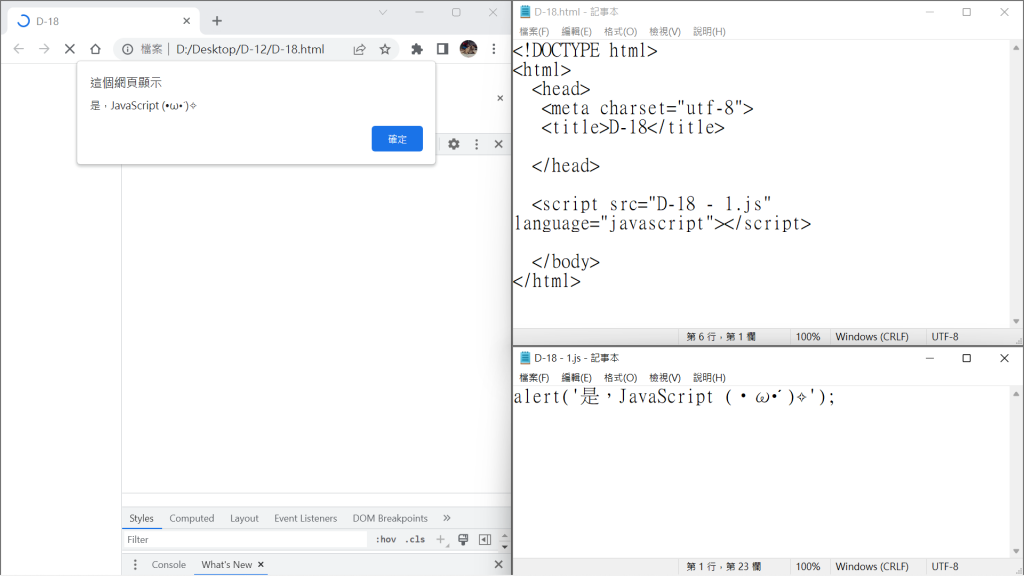Toggle the :hov element state button

pos(386,539)
